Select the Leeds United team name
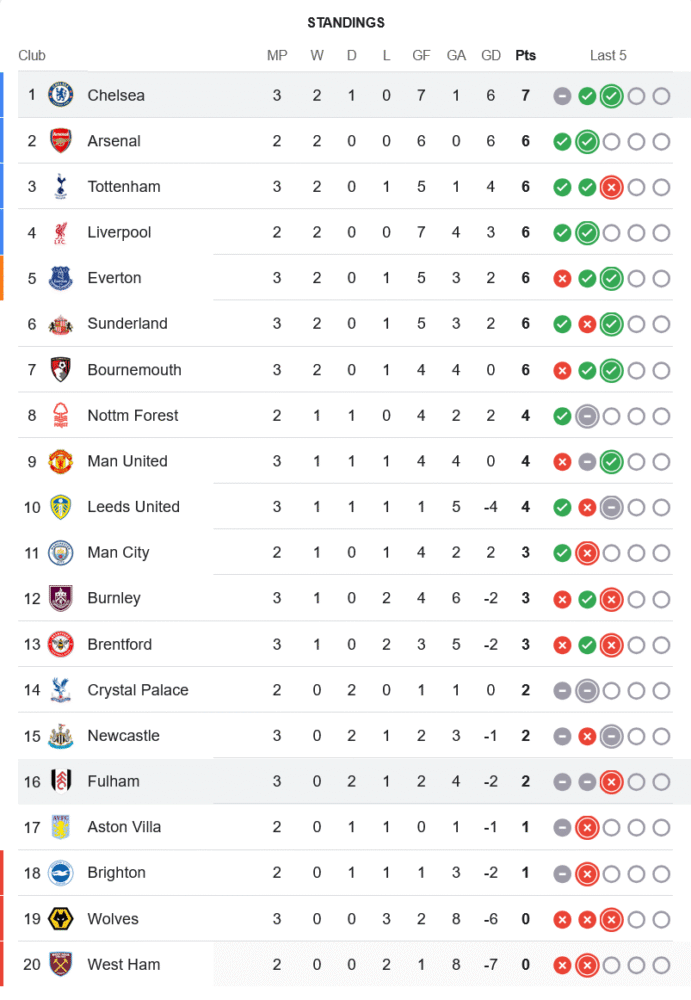Screen dimensions: 691x1000 point(133,507)
